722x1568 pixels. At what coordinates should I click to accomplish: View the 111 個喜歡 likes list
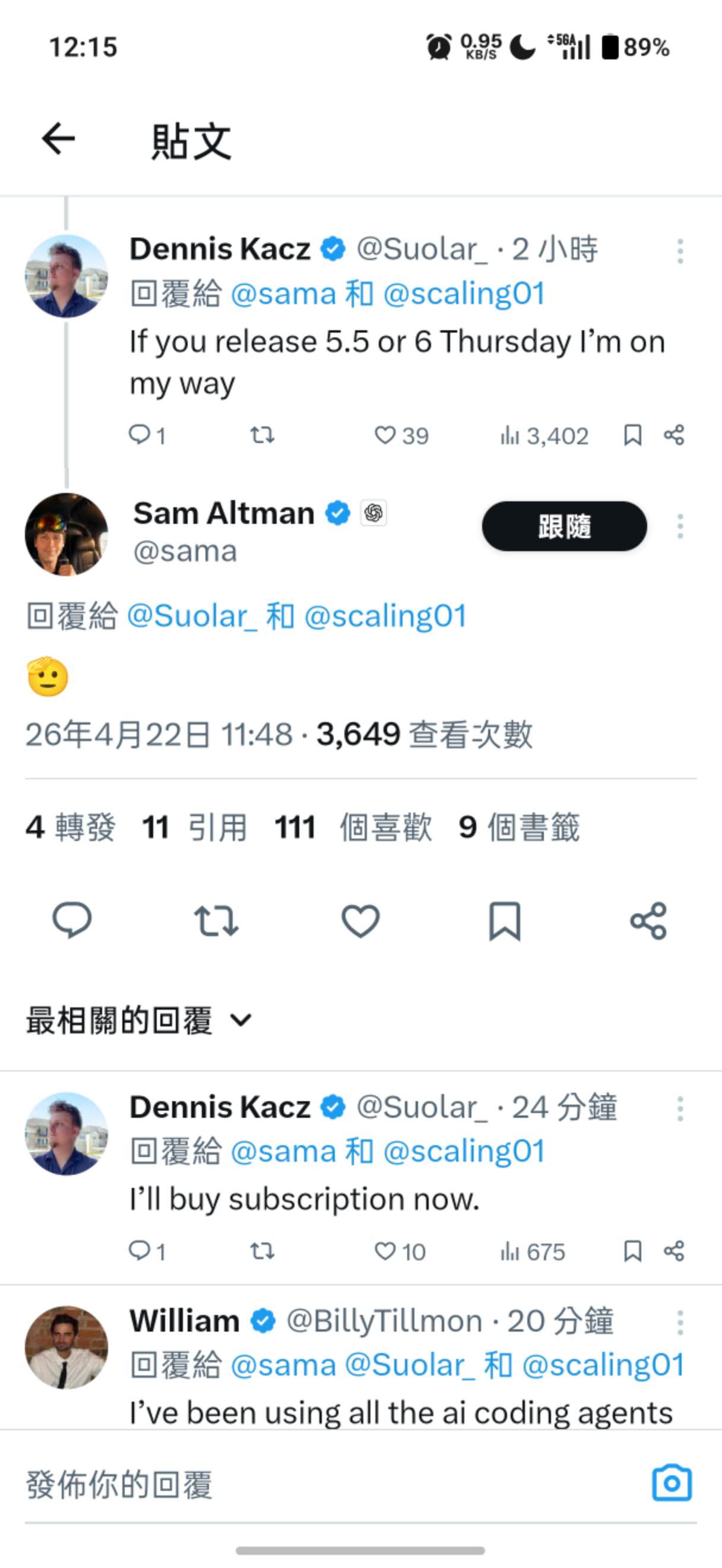(353, 828)
